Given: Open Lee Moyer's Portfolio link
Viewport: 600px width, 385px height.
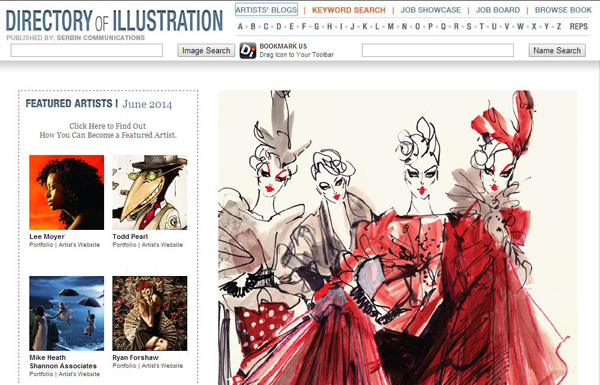Looking at the screenshot, I should (x=41, y=245).
